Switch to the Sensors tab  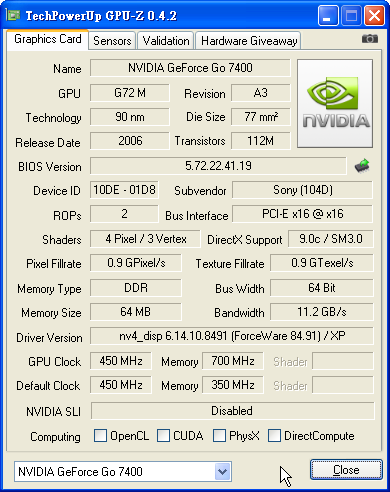tap(112, 41)
